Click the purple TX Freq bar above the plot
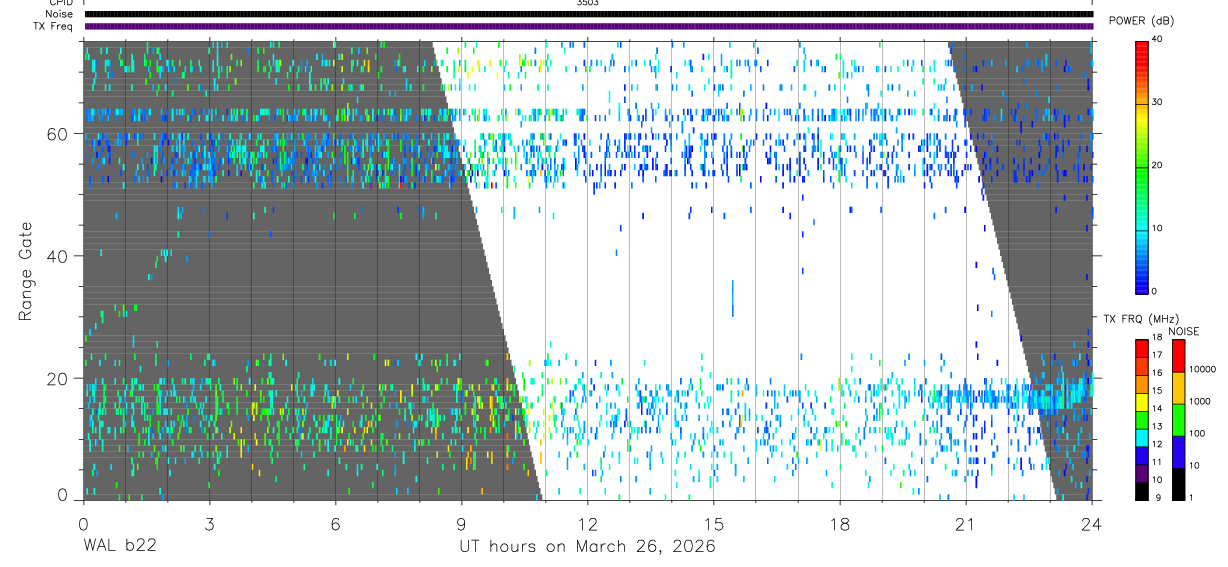 (588, 26)
